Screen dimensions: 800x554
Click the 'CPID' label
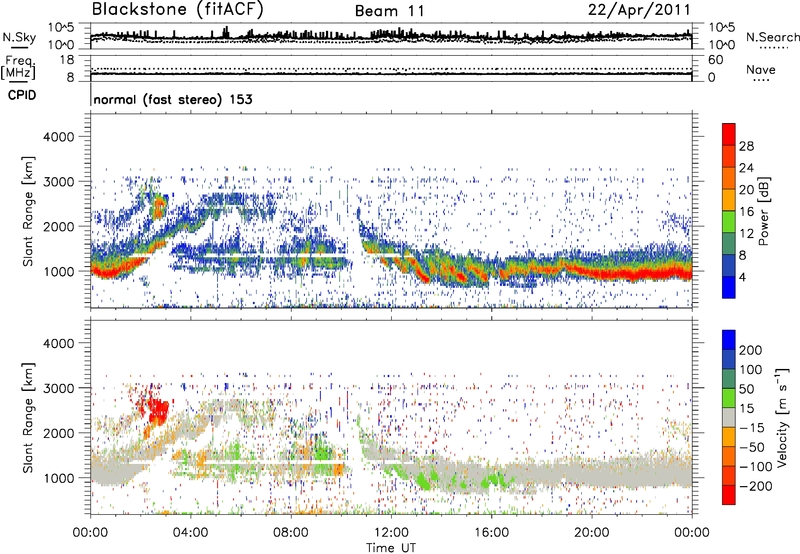22,95
